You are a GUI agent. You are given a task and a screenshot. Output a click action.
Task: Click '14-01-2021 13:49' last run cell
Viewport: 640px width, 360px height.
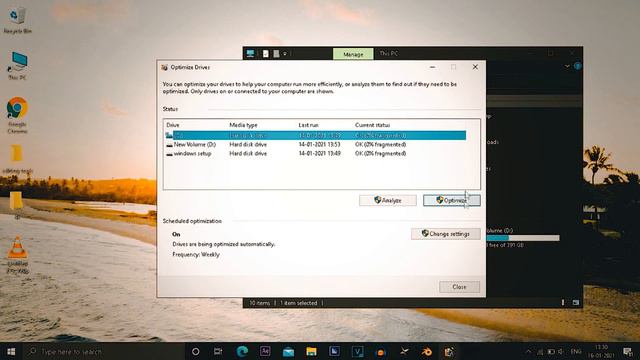(319, 153)
